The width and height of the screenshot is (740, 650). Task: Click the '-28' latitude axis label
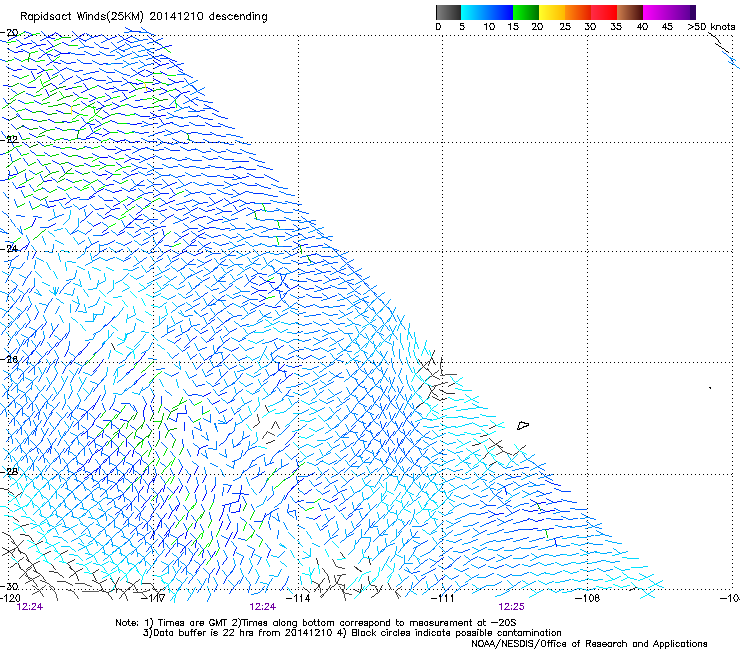pyautogui.click(x=10, y=472)
